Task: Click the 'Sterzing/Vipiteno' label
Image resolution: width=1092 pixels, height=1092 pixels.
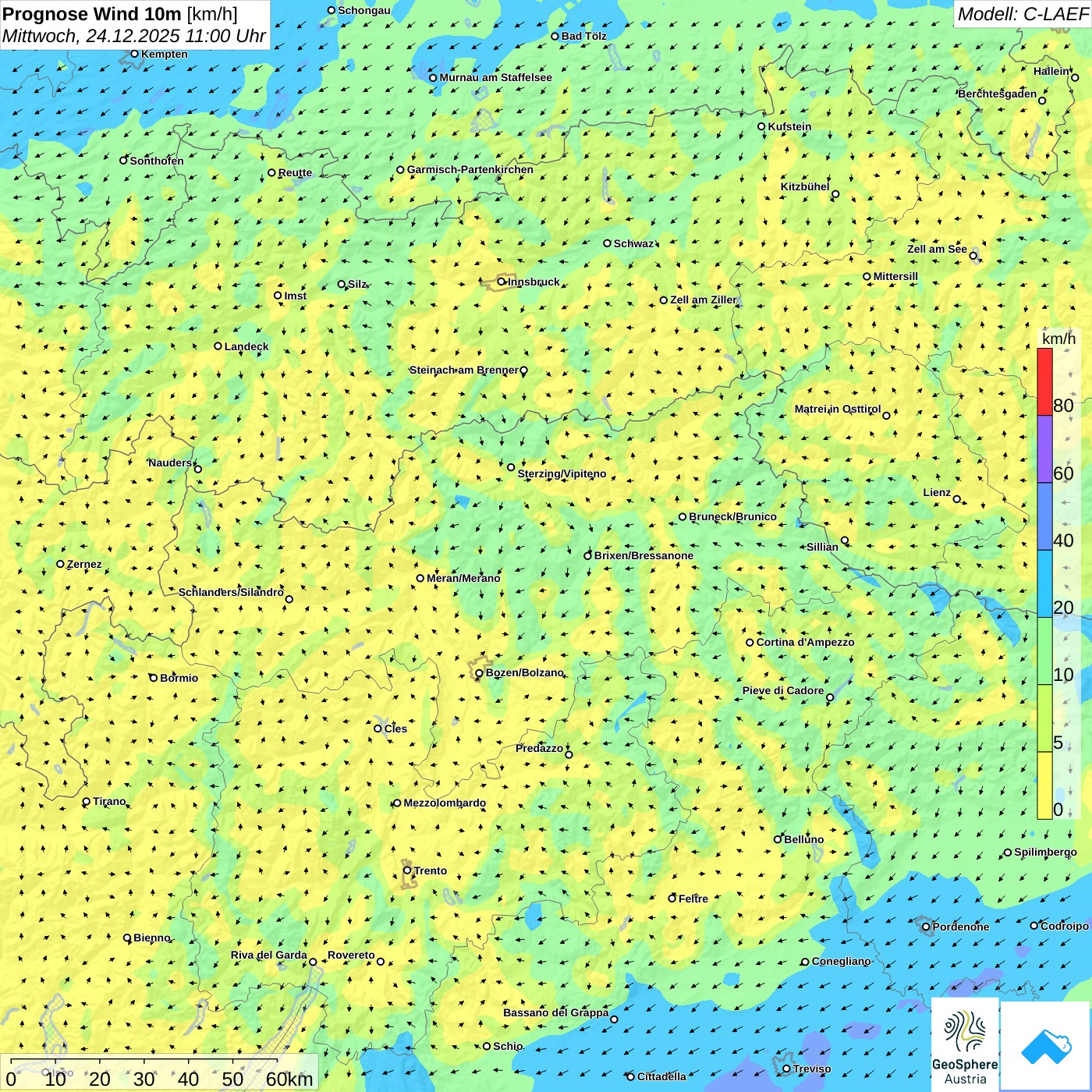Action: [562, 473]
